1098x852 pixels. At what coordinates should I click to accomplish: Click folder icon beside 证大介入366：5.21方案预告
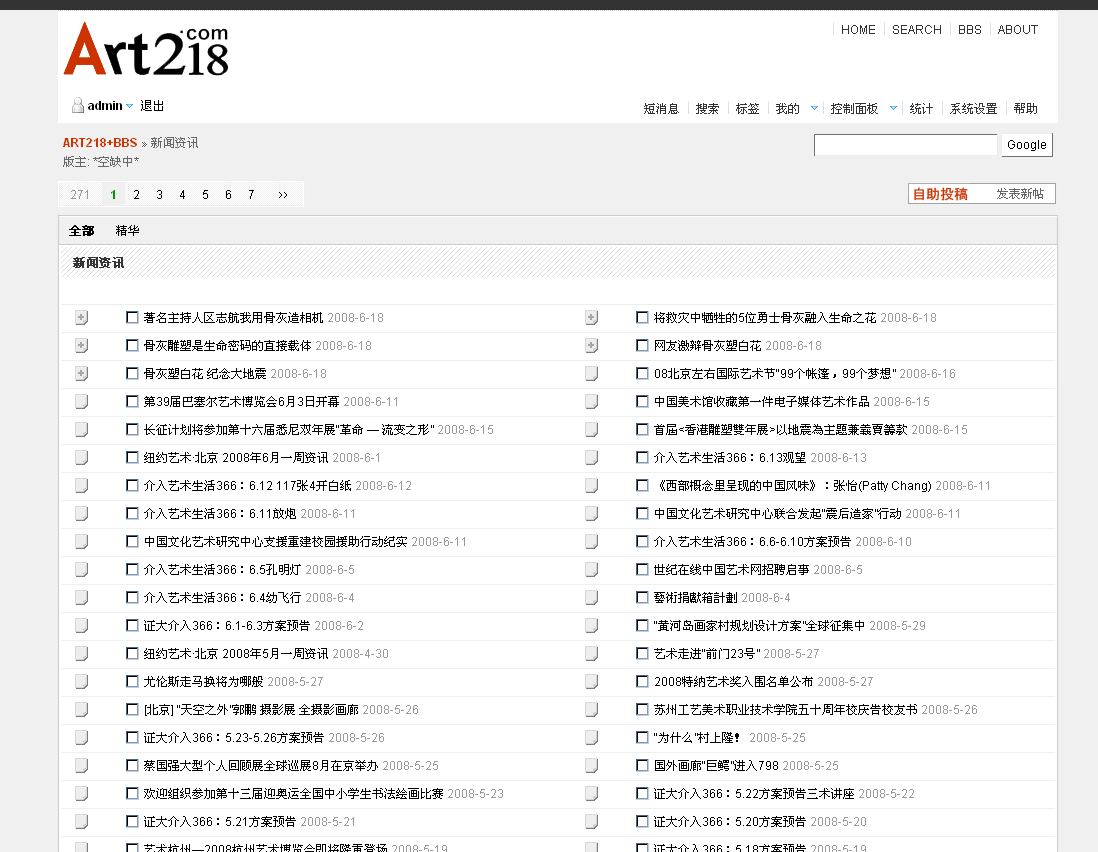81,822
